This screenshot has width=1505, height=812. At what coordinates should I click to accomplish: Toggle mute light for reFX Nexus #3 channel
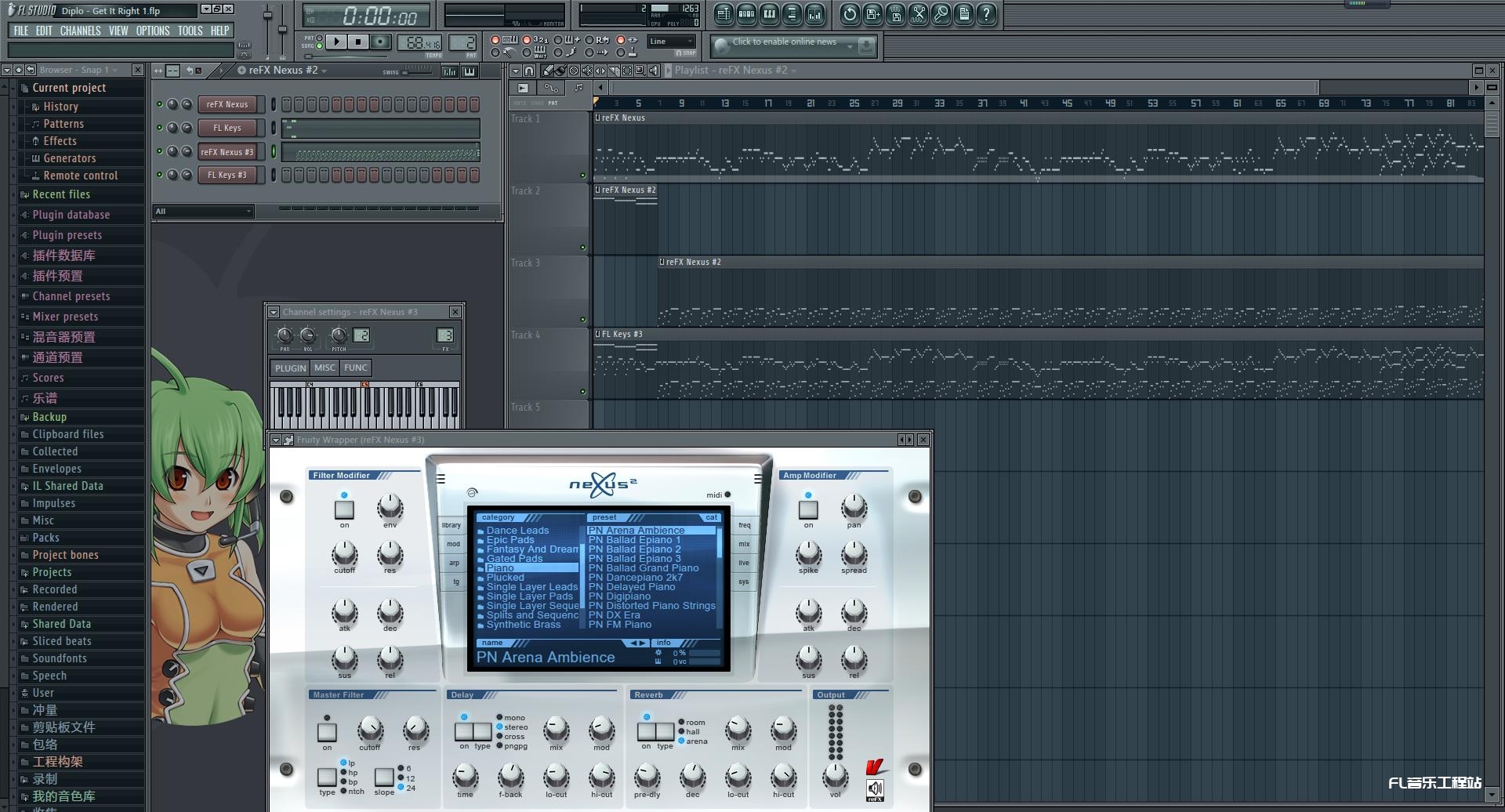(160, 151)
